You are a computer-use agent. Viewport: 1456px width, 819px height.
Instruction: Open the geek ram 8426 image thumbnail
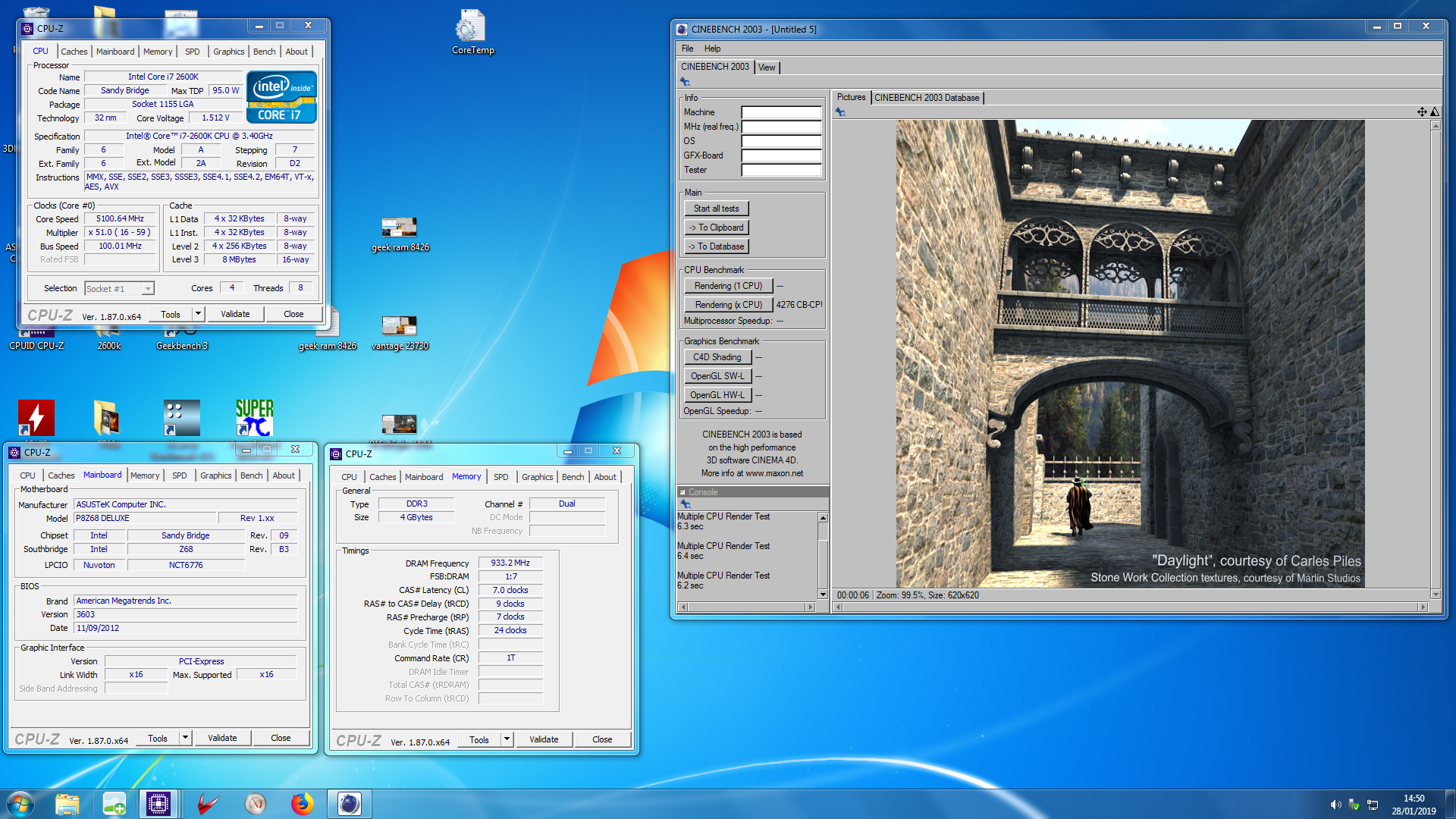click(400, 234)
